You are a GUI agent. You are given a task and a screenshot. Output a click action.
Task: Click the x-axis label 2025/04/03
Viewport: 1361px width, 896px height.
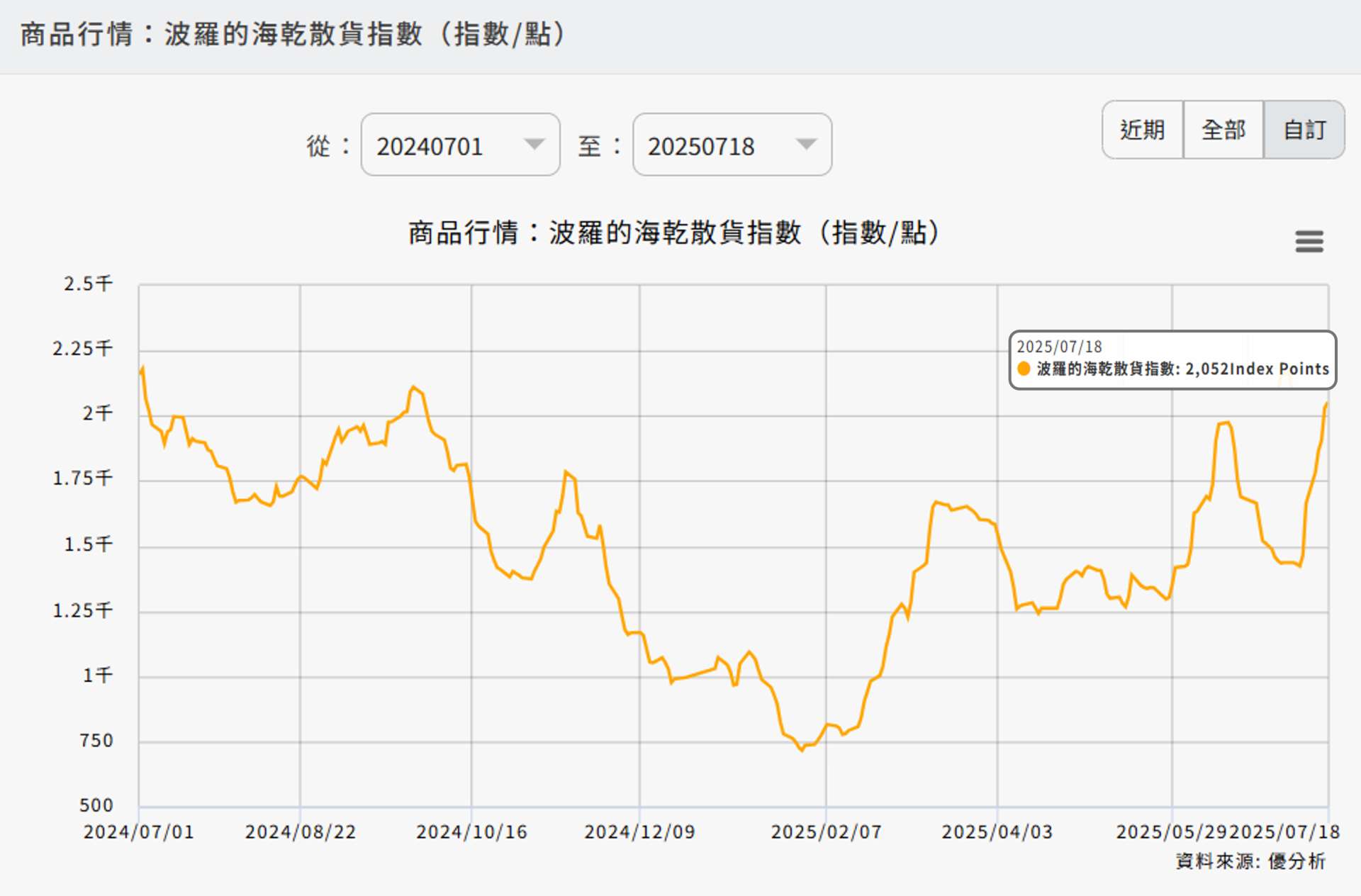click(x=997, y=831)
